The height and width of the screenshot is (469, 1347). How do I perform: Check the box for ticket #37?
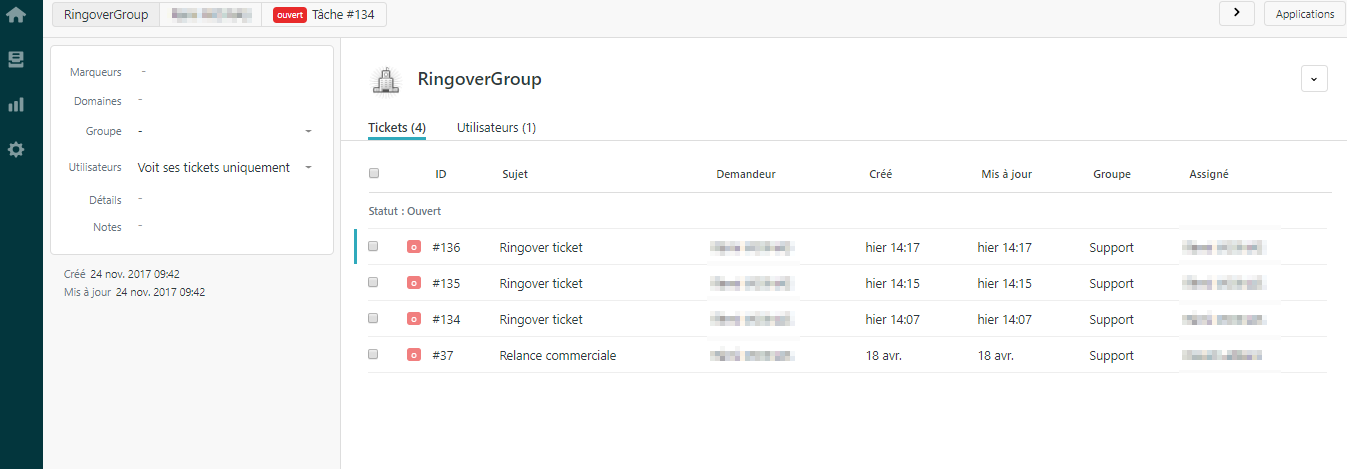tap(374, 354)
